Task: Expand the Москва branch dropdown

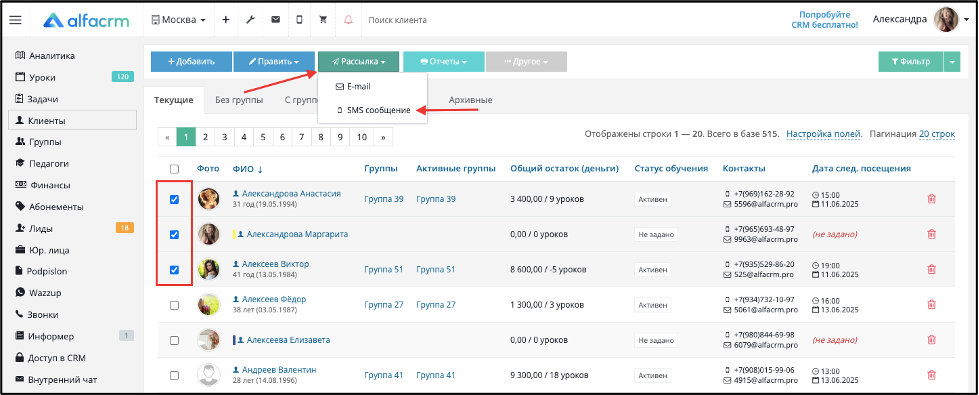Action: [x=179, y=20]
